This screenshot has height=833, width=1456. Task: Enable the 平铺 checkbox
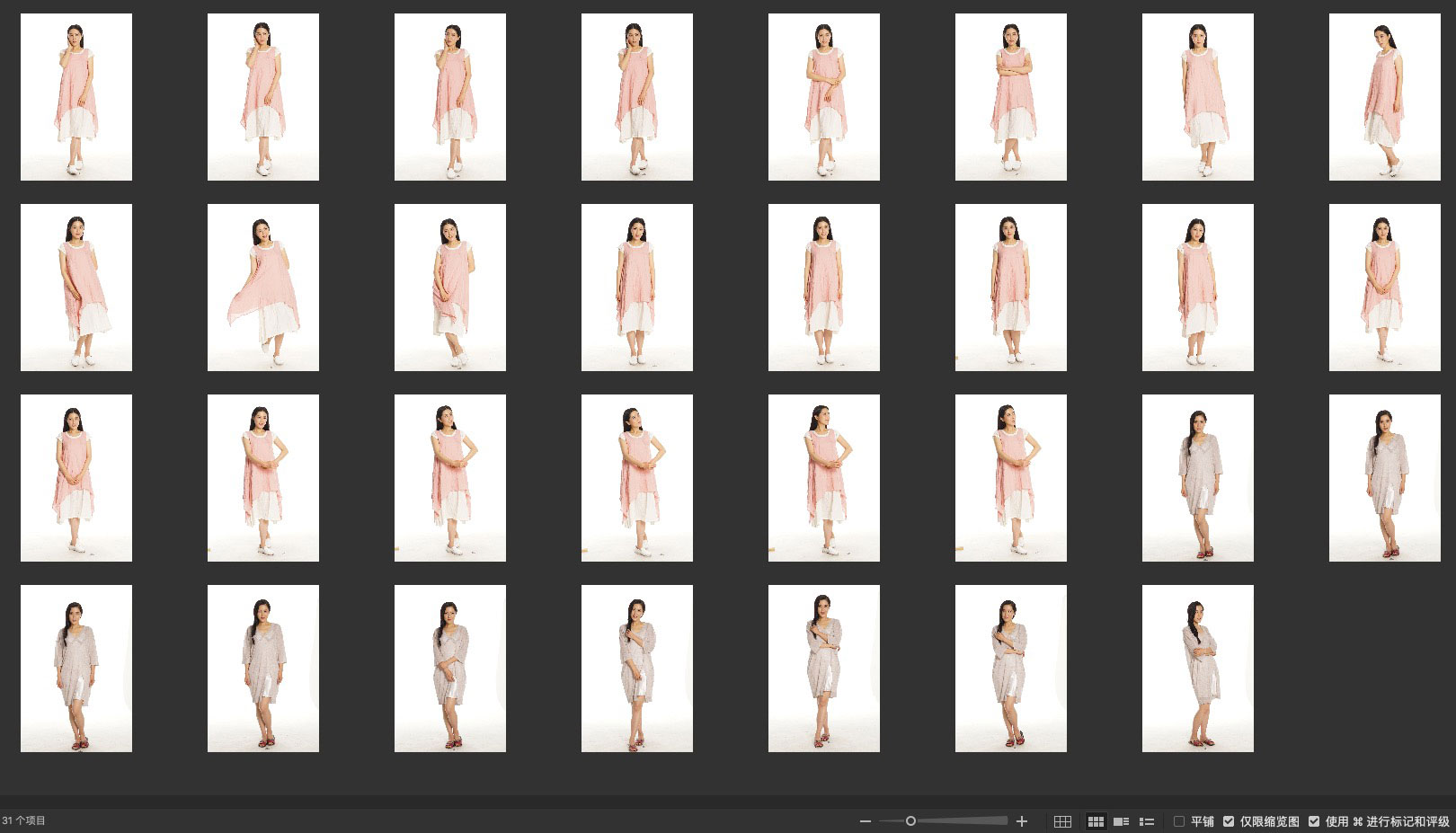point(1179,821)
